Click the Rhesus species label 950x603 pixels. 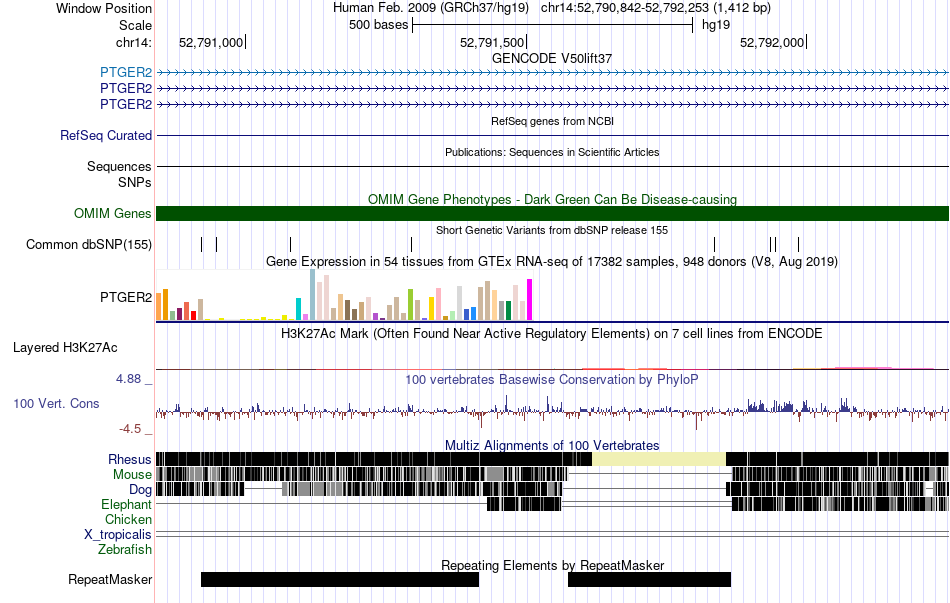(x=130, y=459)
